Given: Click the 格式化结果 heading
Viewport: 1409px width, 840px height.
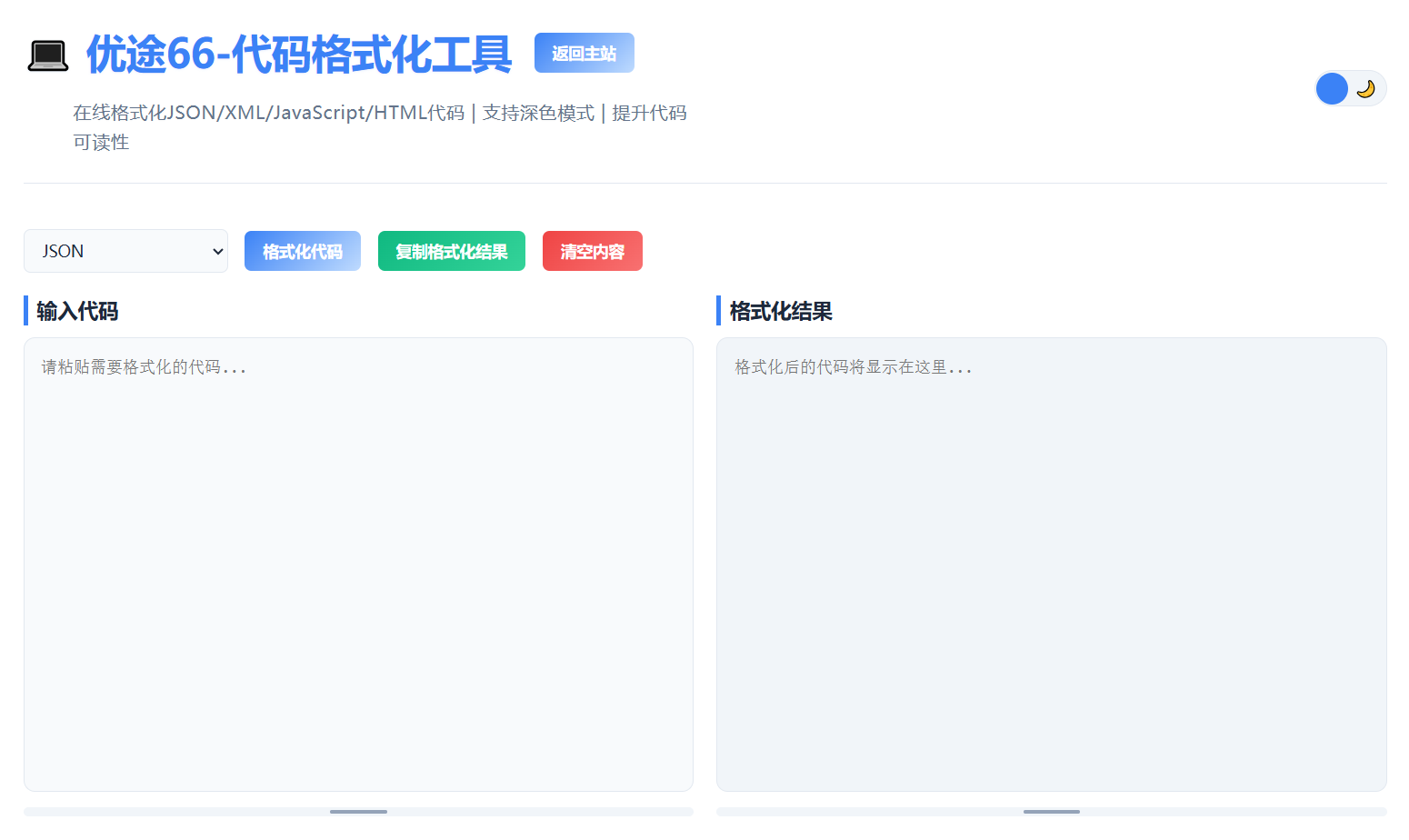Looking at the screenshot, I should (x=781, y=311).
